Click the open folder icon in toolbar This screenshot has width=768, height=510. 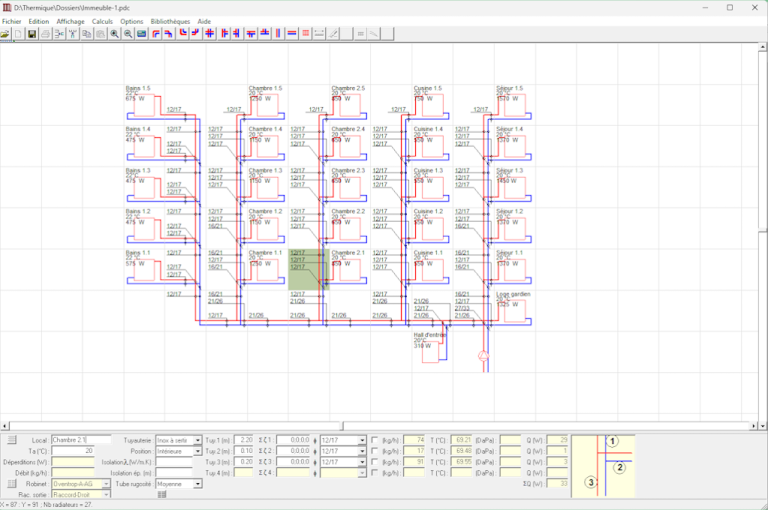point(6,34)
